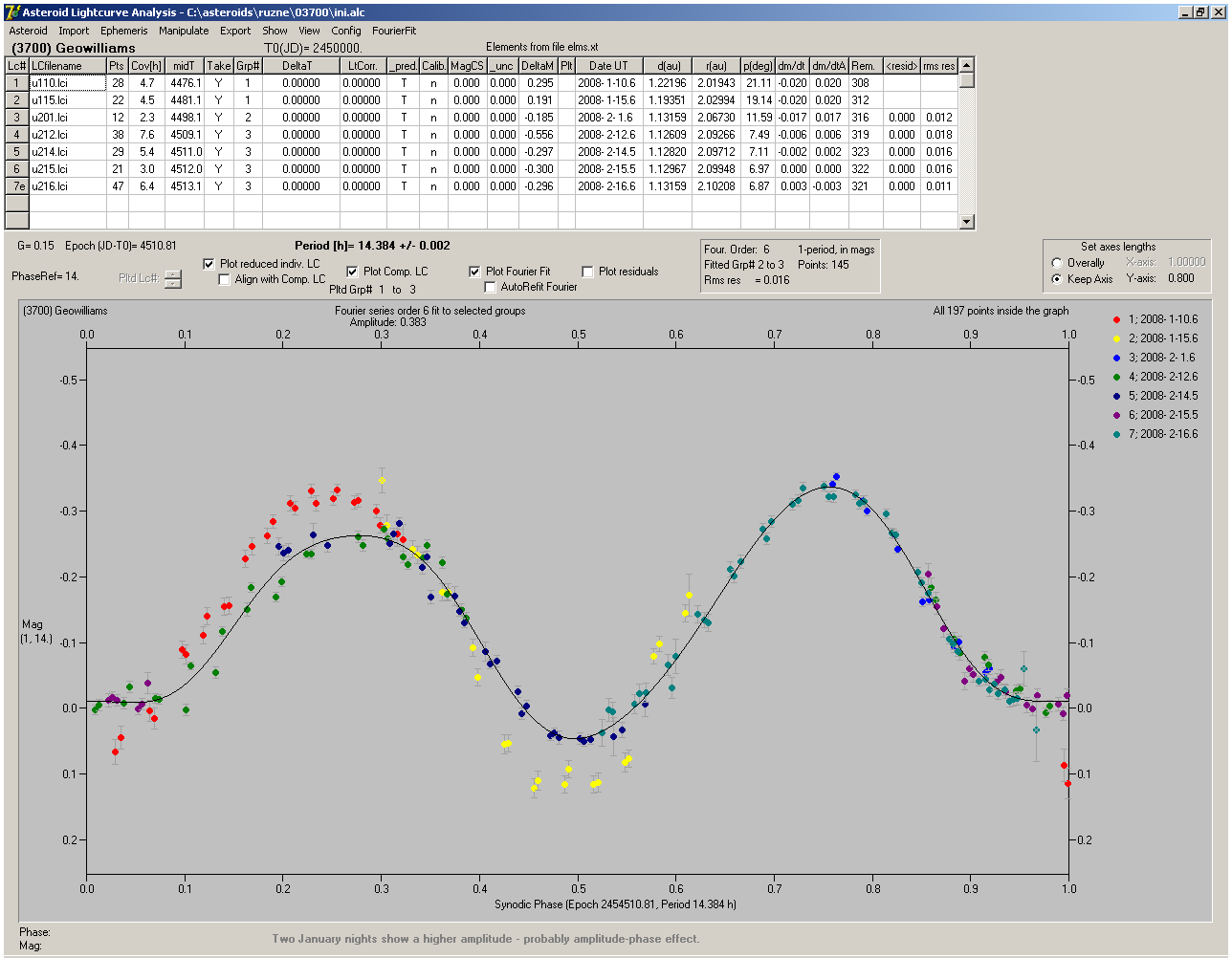Viewport: 1232px width, 958px height.
Task: Click the Cov[h] column header
Action: click(x=146, y=66)
